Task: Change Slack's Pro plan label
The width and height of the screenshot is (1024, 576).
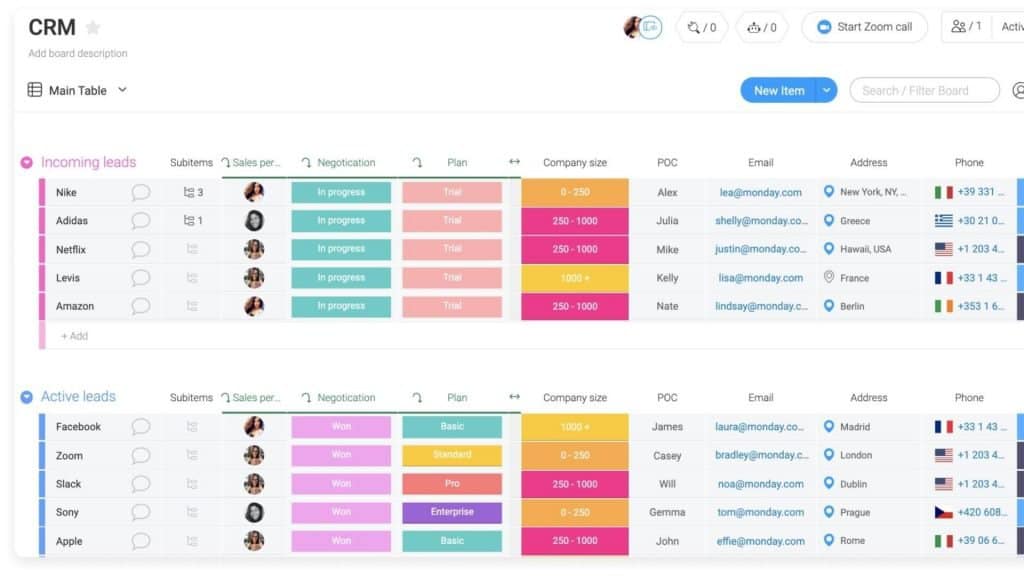Action: (x=452, y=484)
